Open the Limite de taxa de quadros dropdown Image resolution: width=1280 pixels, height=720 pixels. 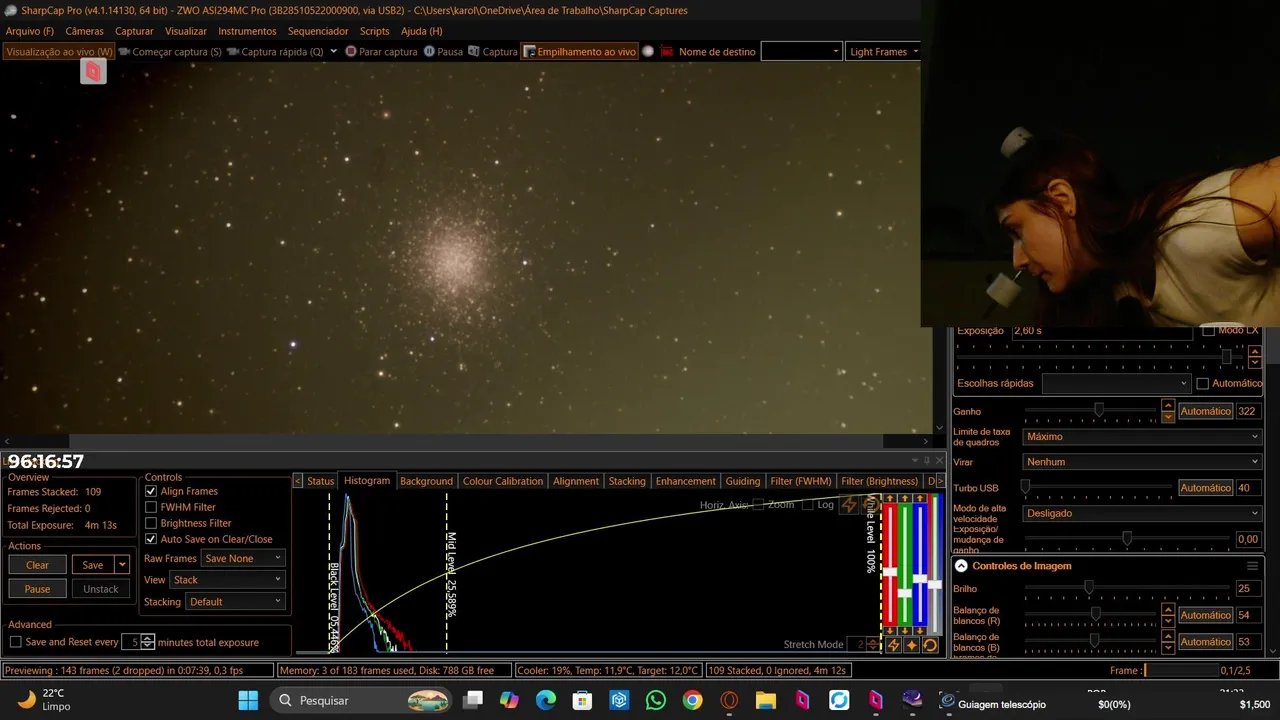pos(1142,436)
